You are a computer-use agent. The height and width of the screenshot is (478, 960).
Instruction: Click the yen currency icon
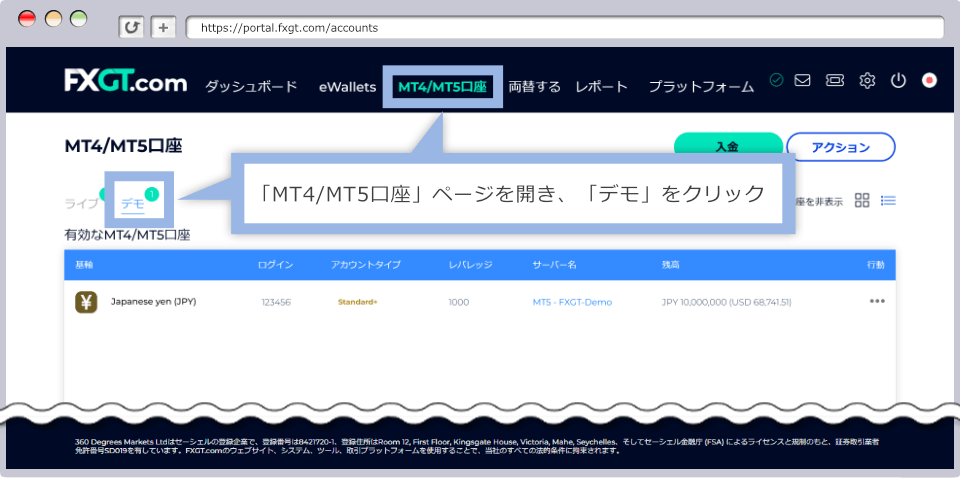click(x=86, y=302)
